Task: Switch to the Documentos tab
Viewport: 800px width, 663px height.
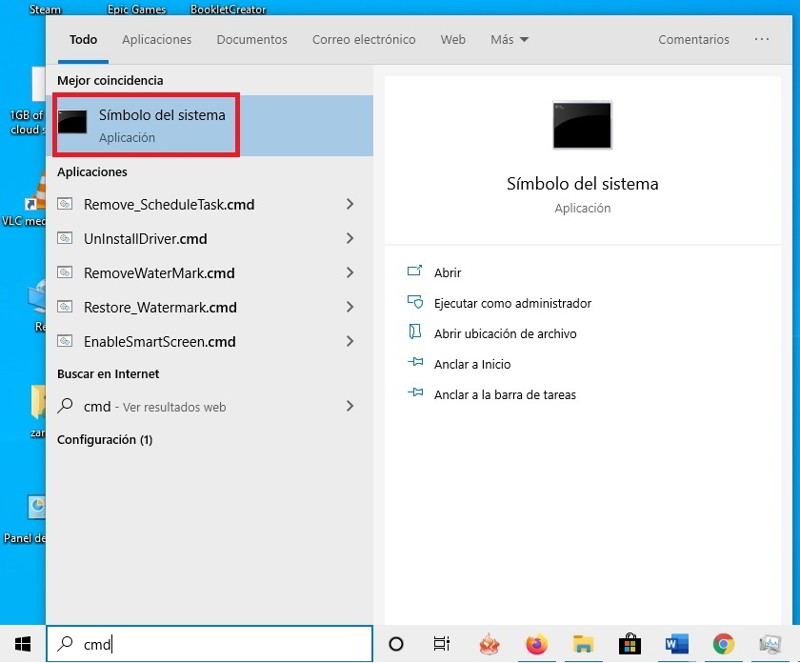Action: [x=252, y=40]
